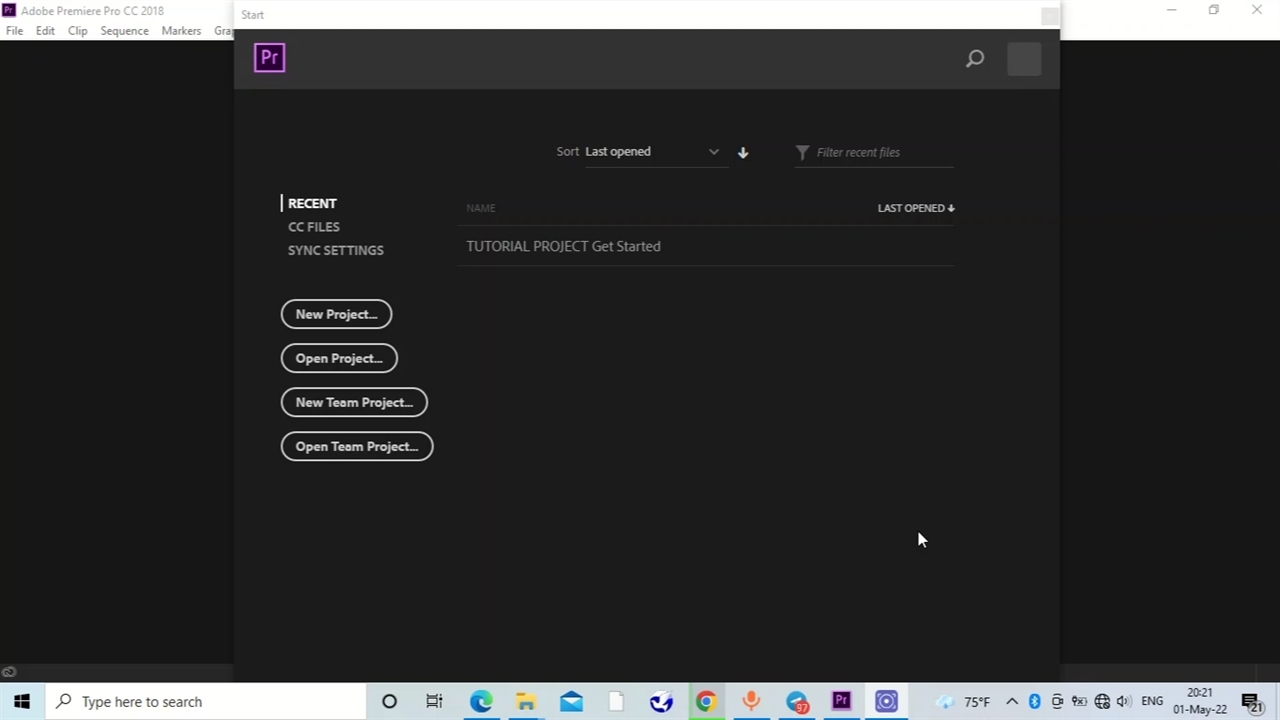Select the Sync Settings section

click(x=336, y=250)
